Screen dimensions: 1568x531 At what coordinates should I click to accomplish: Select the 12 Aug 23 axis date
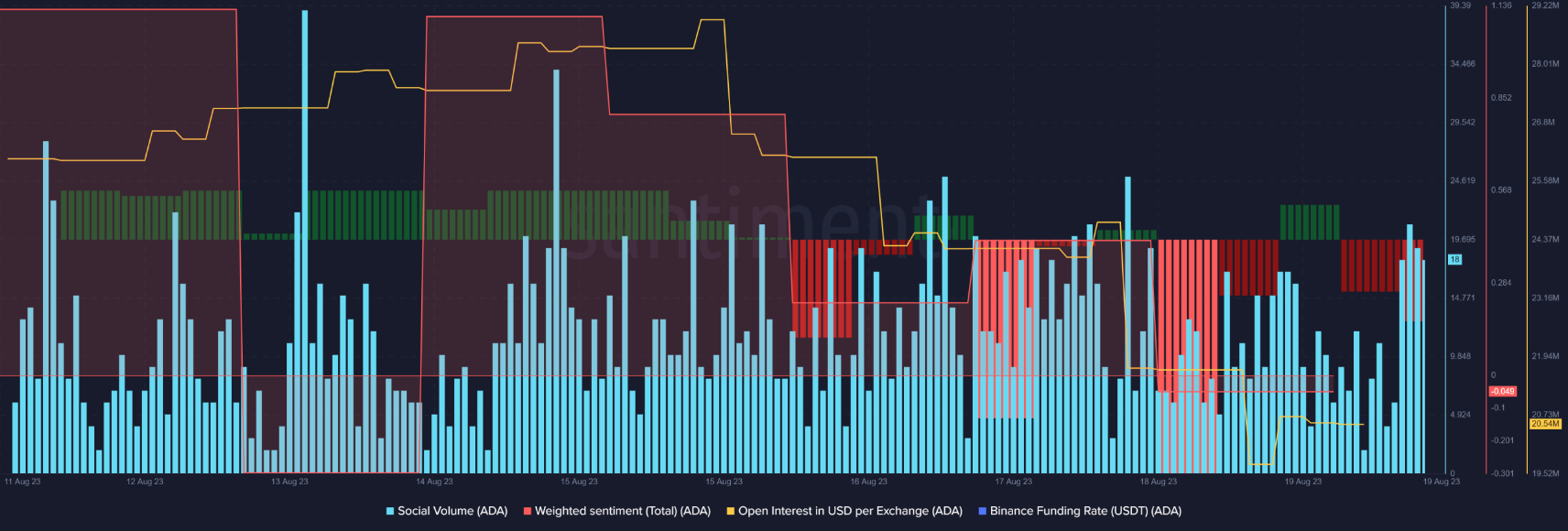(x=145, y=482)
